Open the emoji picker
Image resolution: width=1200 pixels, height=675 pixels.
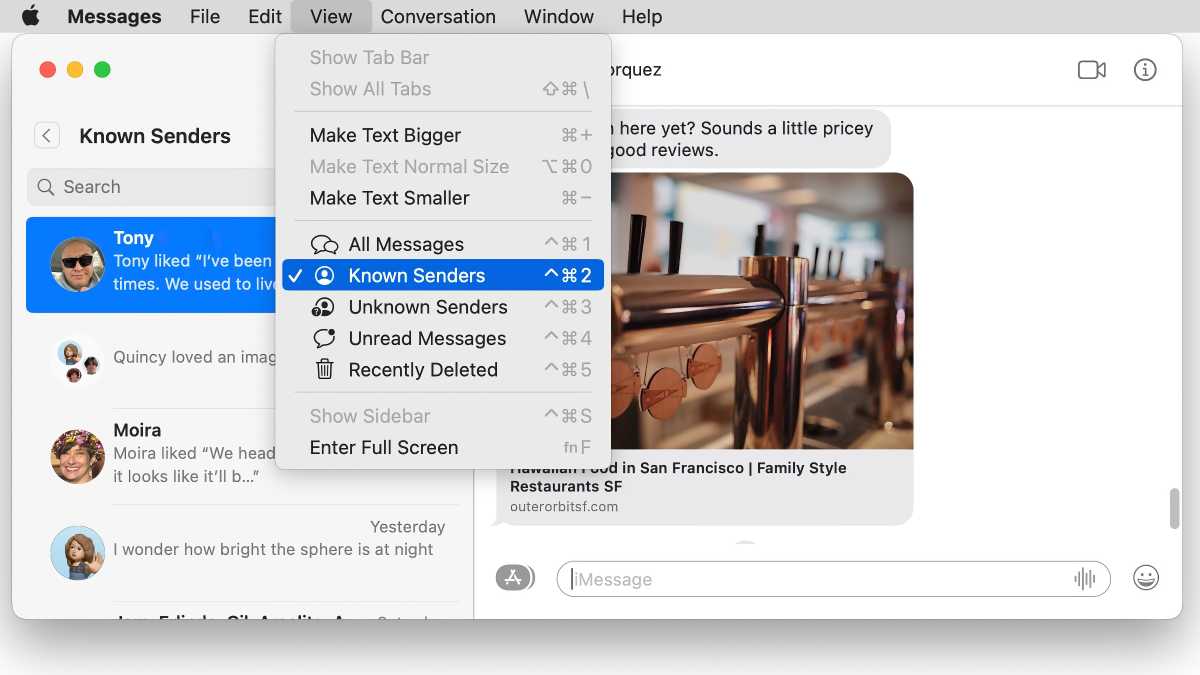click(1146, 578)
